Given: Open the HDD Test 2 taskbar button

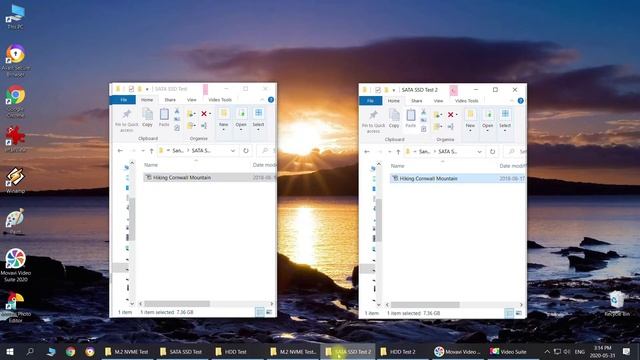Looking at the screenshot, I should click(402, 351).
